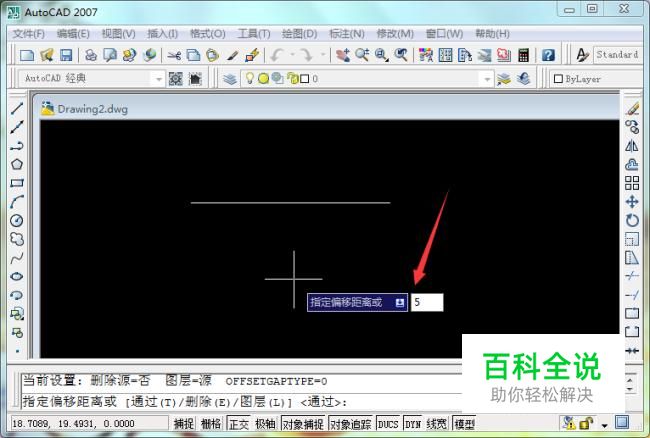Click the Cut scissors icon
Viewport: 650px width, 438px height.
tap(174, 55)
